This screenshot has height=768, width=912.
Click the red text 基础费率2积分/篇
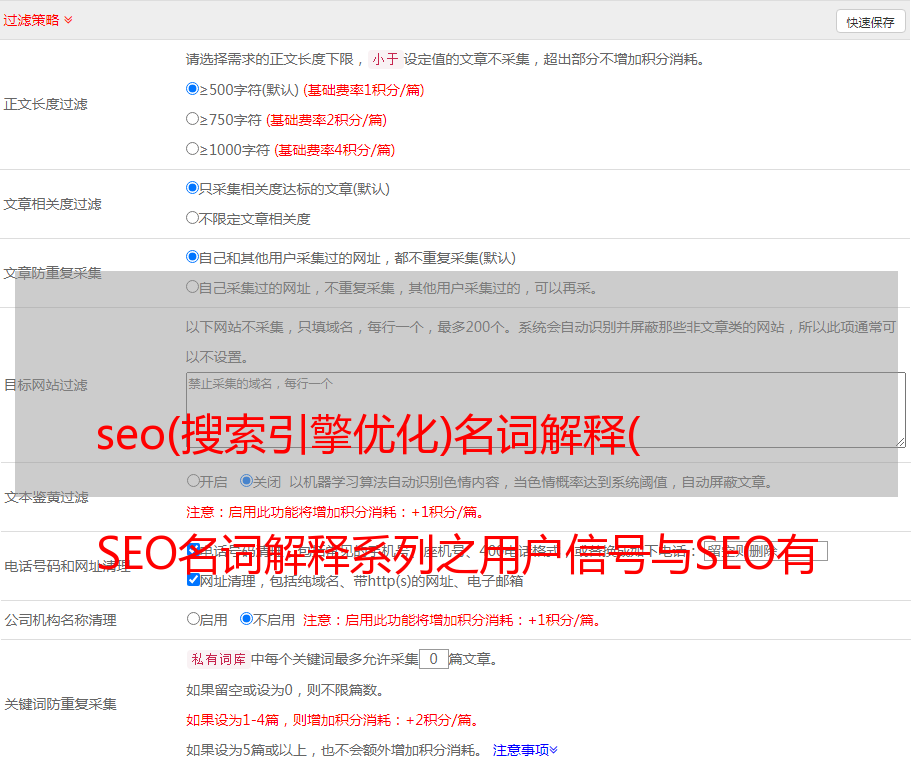coord(326,120)
